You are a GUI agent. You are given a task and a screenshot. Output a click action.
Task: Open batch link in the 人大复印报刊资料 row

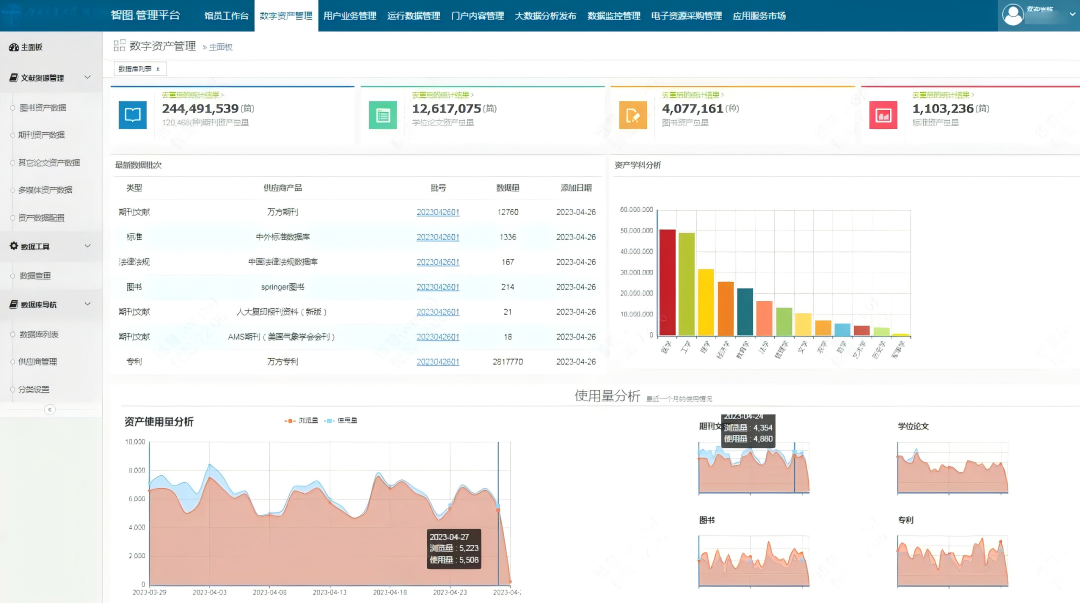(437, 312)
